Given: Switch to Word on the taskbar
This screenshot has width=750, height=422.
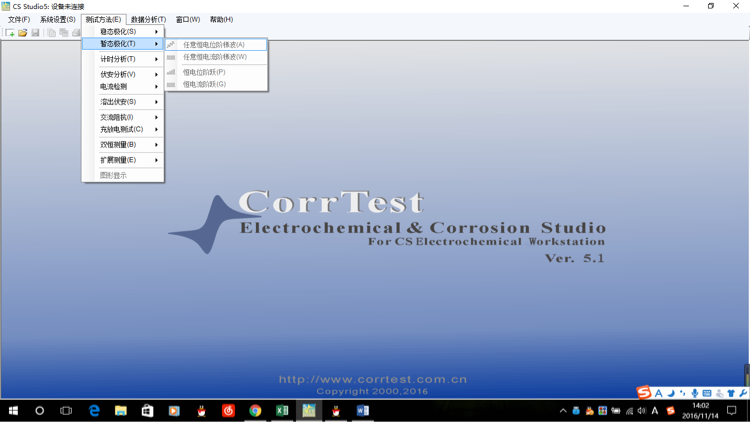Looking at the screenshot, I should click(x=363, y=411).
